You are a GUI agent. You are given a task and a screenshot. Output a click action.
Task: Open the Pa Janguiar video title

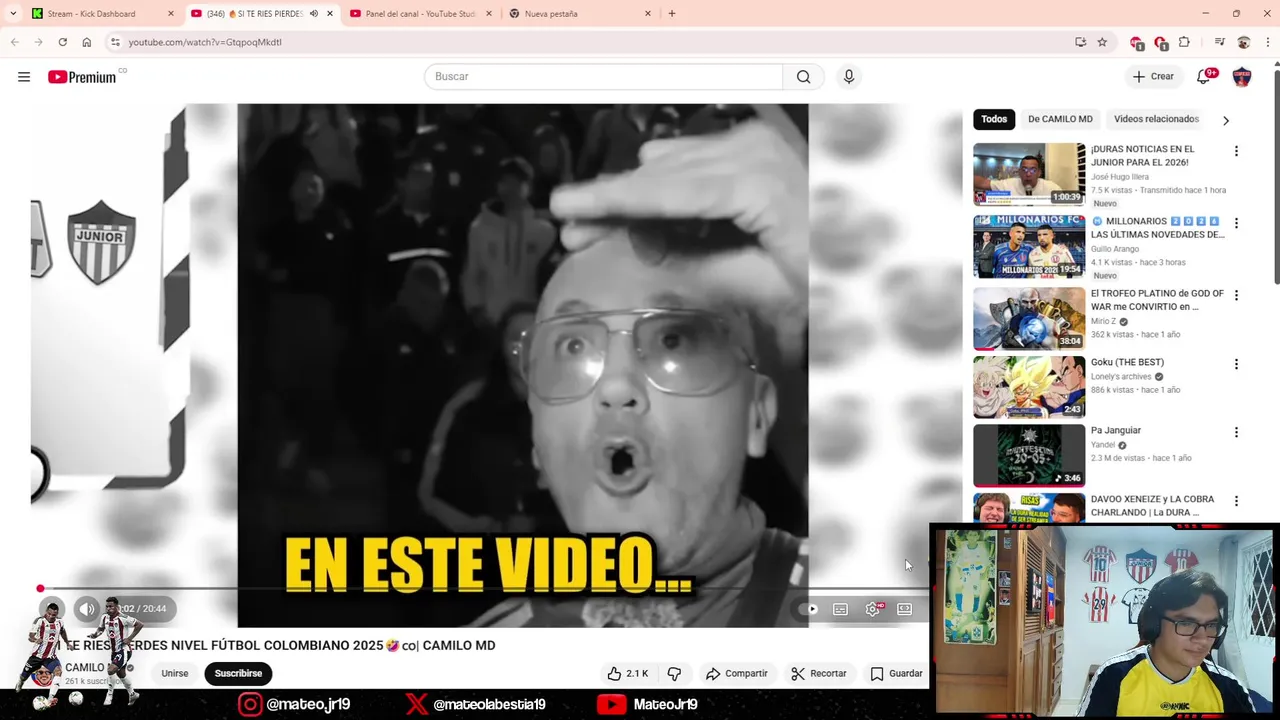(x=1116, y=430)
